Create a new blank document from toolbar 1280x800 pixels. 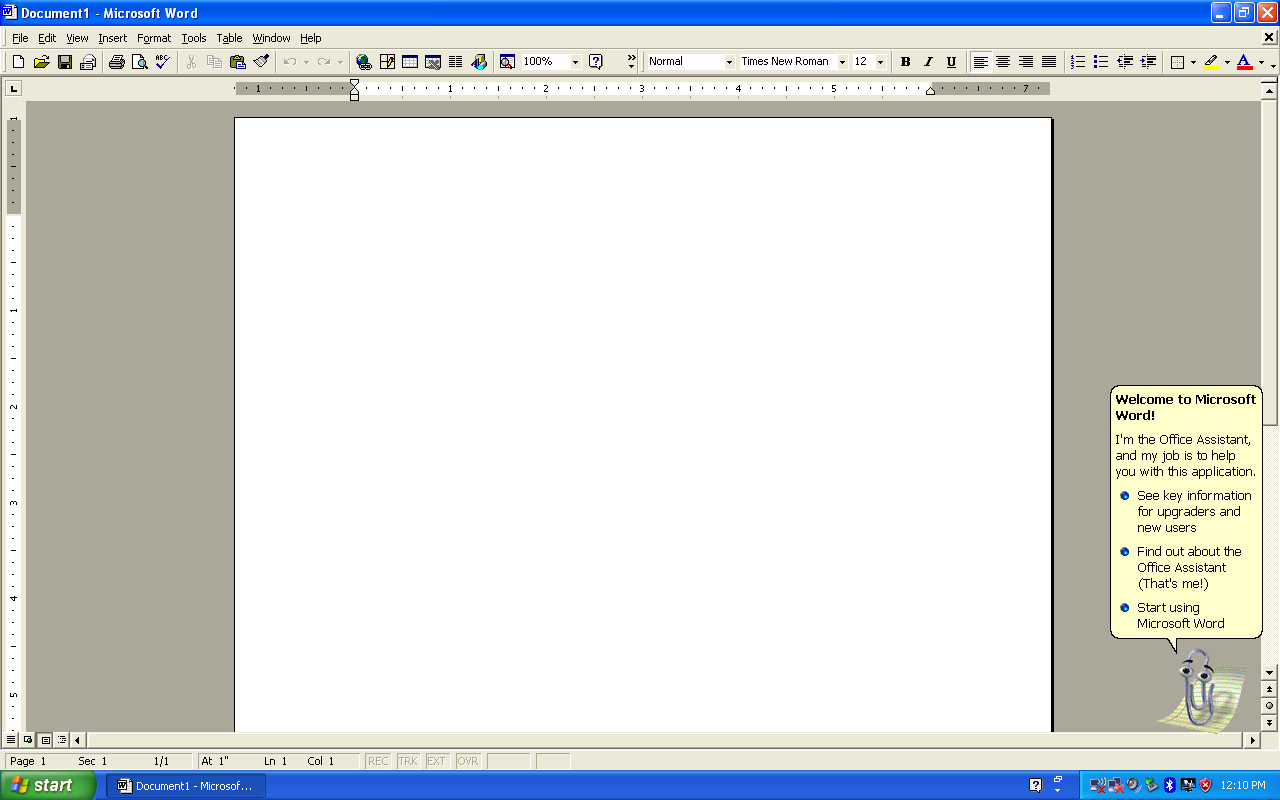18,62
